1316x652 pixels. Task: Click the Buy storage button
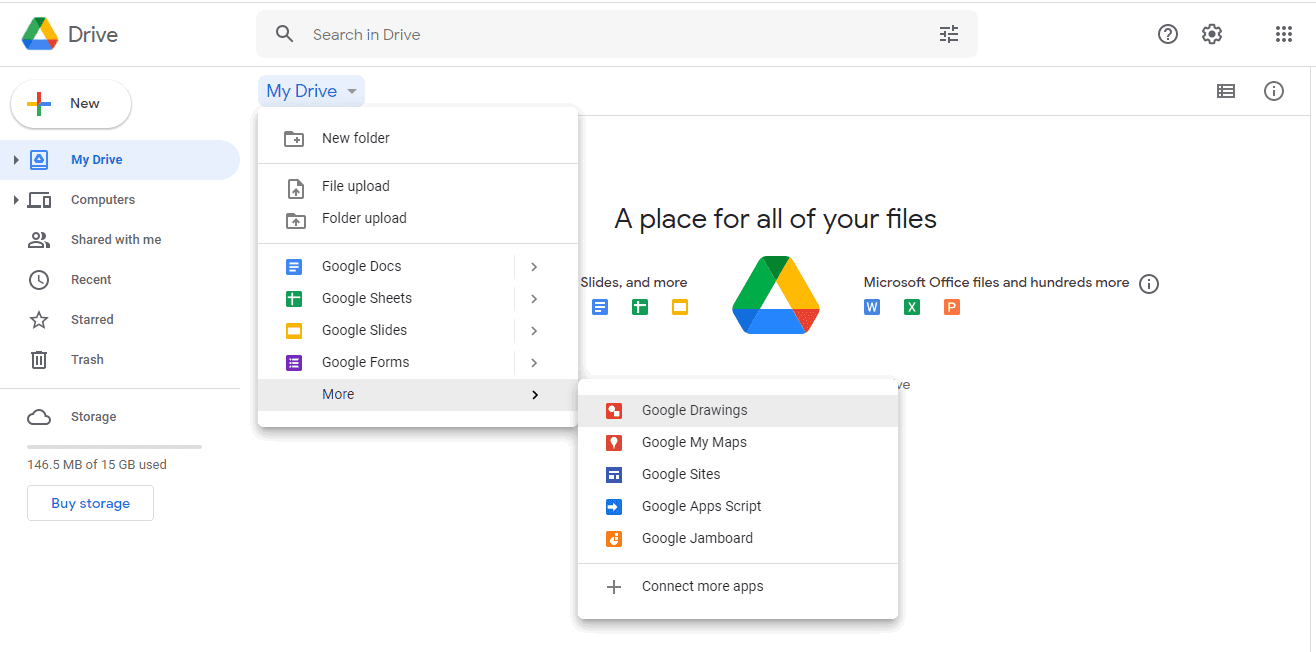pyautogui.click(x=90, y=503)
